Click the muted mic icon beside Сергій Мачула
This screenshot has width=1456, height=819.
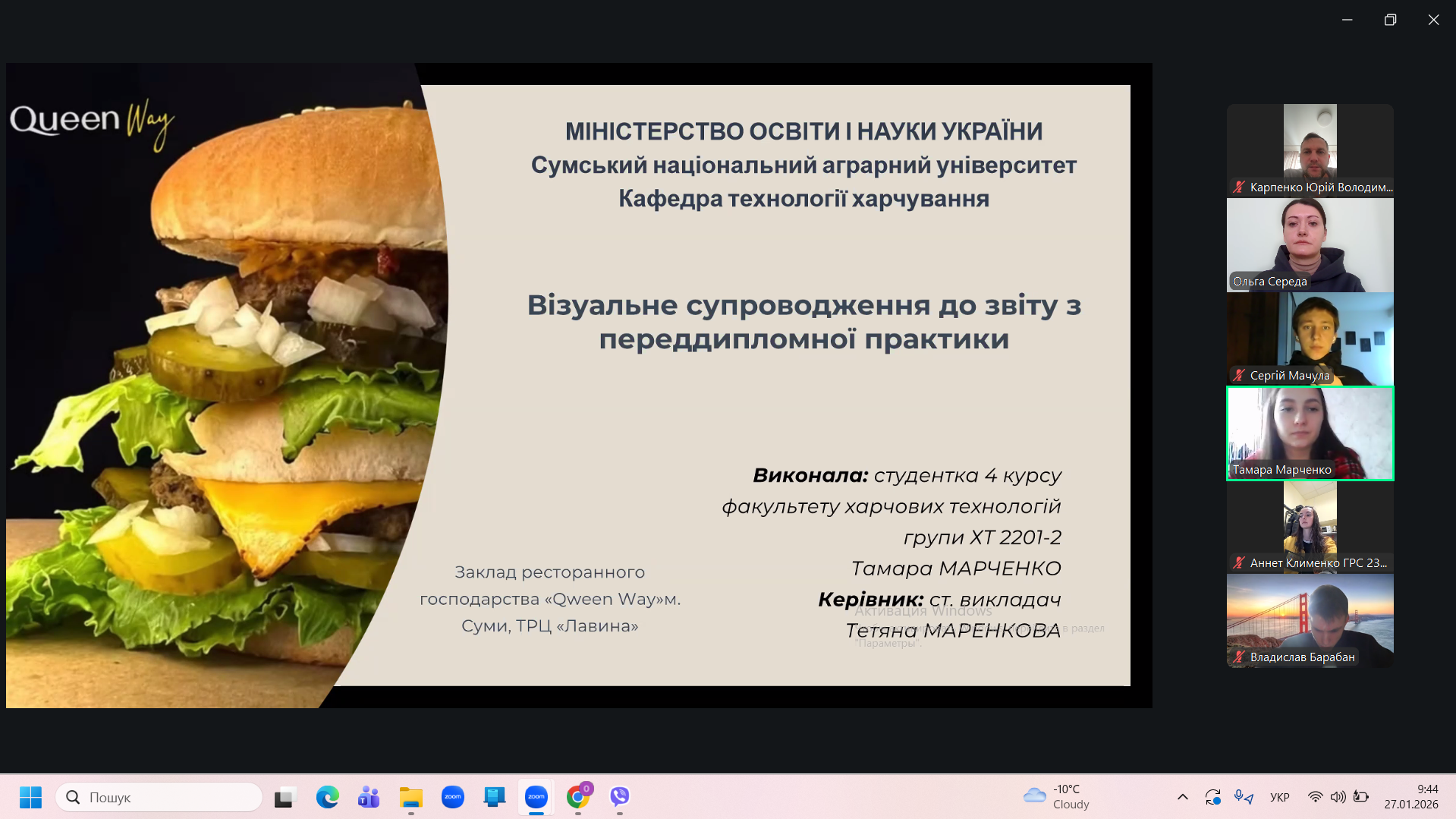tap(1239, 375)
